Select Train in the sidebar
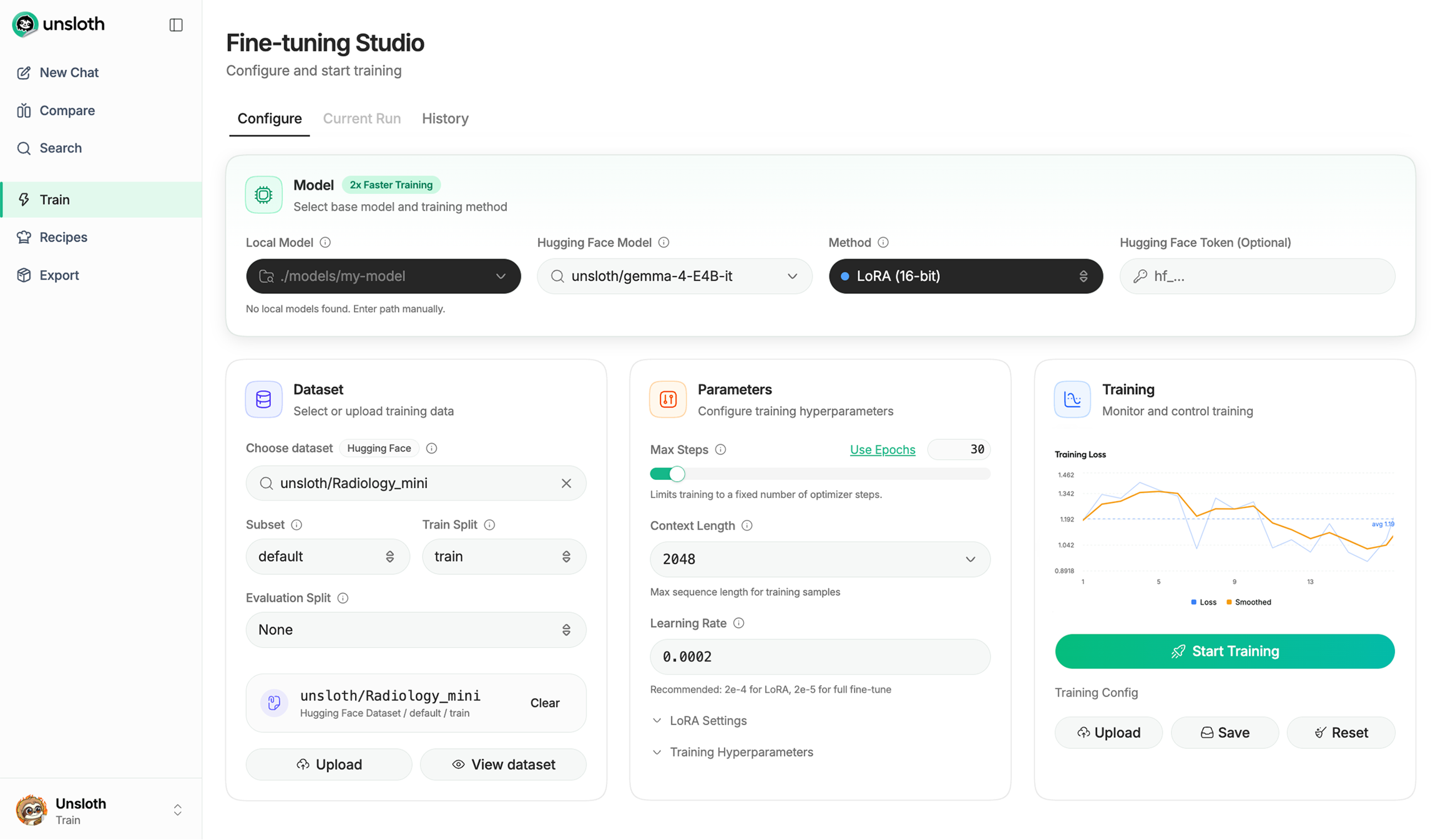This screenshot has height=840, width=1438. pyautogui.click(x=101, y=200)
